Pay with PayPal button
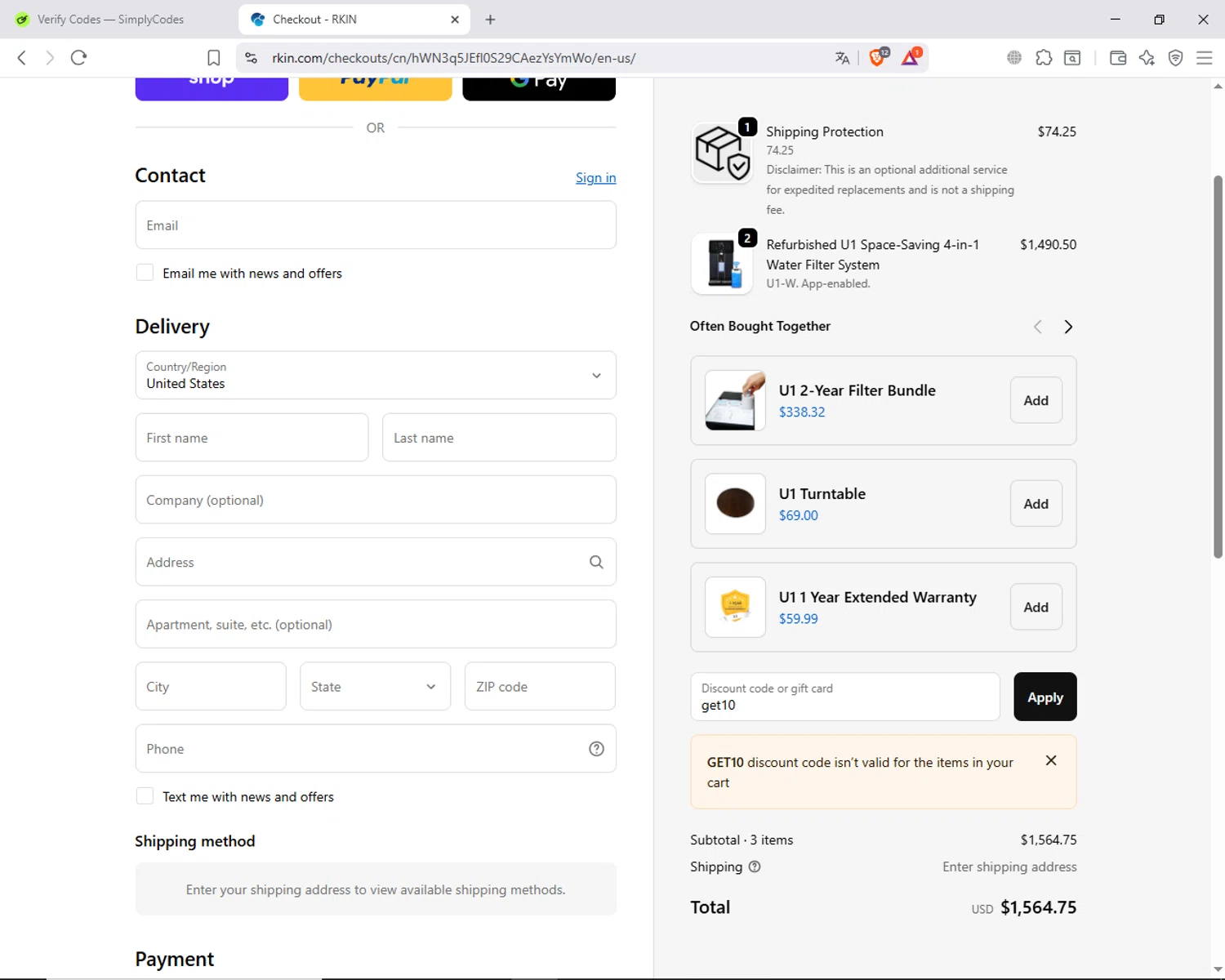Viewport: 1225px width, 980px height. (x=376, y=88)
